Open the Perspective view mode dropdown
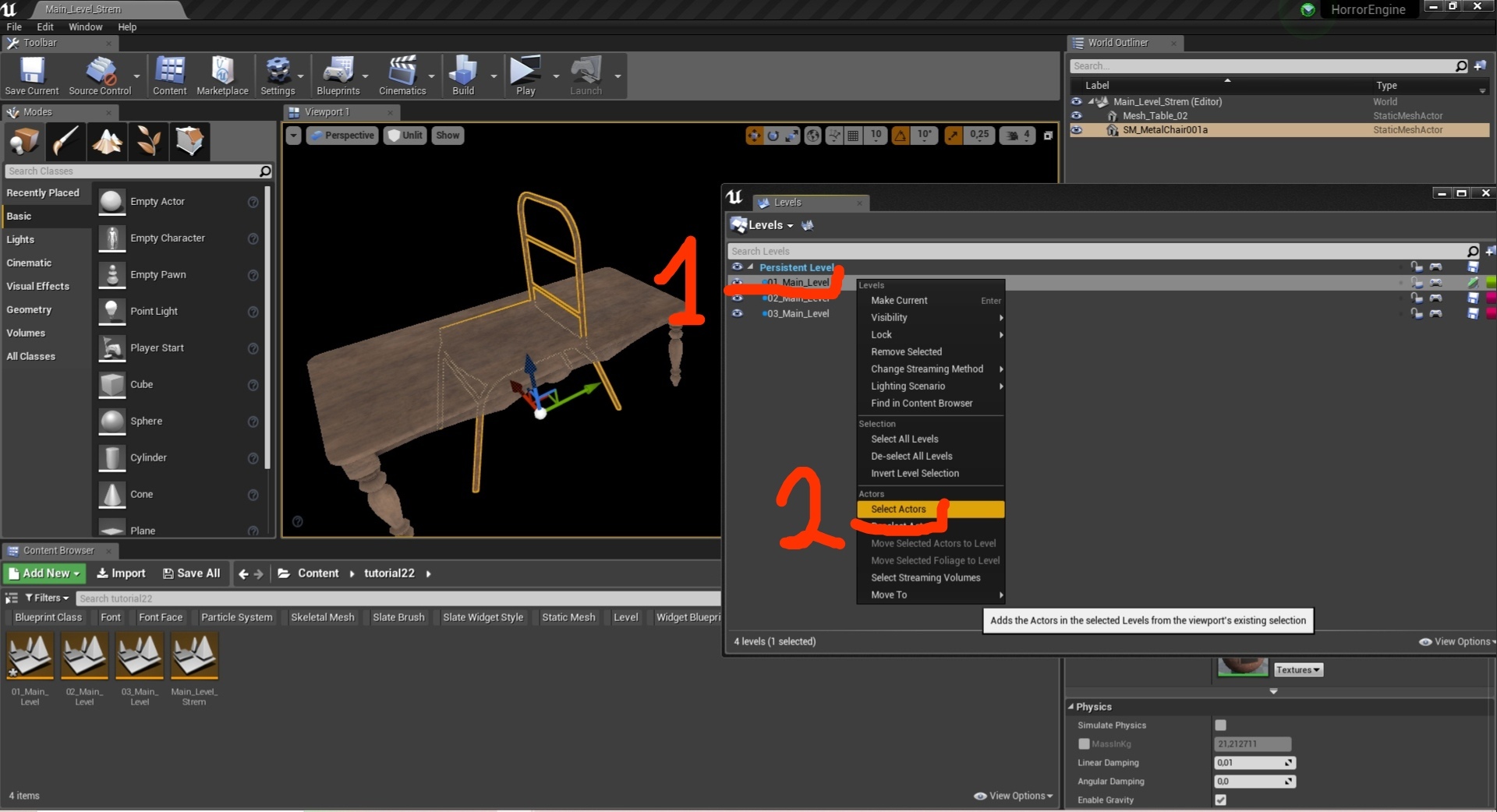 [x=342, y=136]
